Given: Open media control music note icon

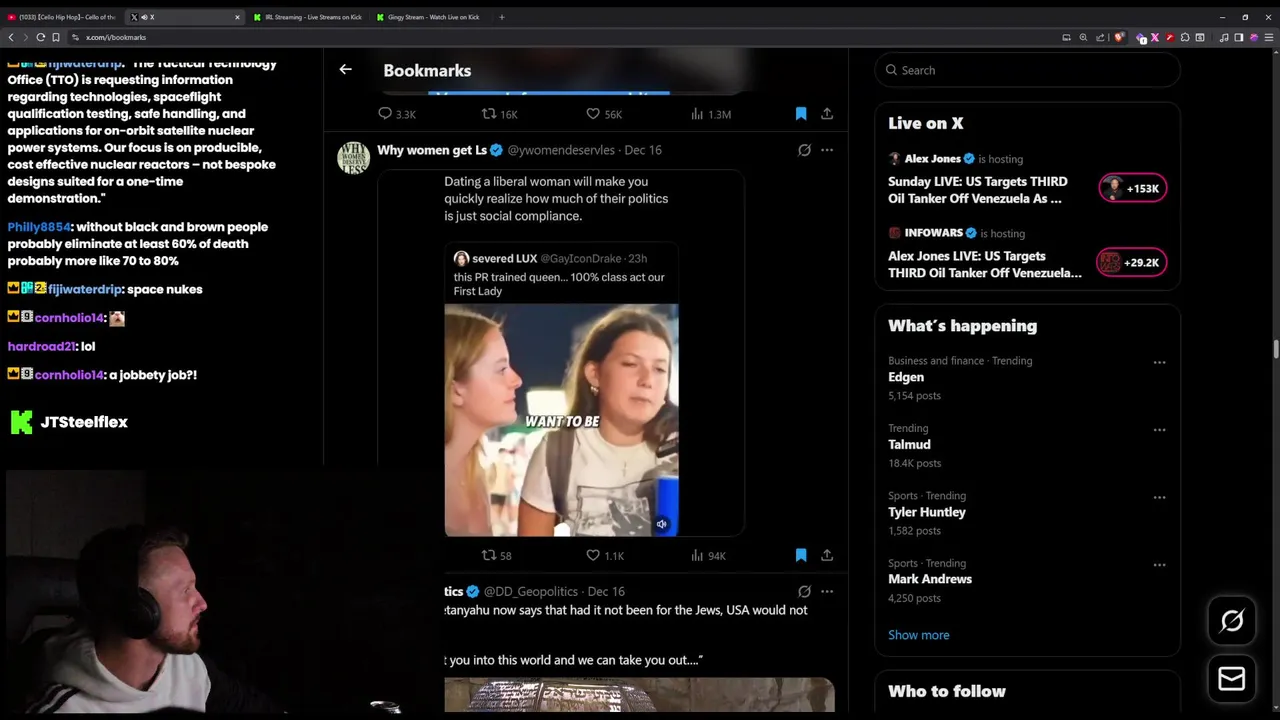Looking at the screenshot, I should tap(1224, 37).
